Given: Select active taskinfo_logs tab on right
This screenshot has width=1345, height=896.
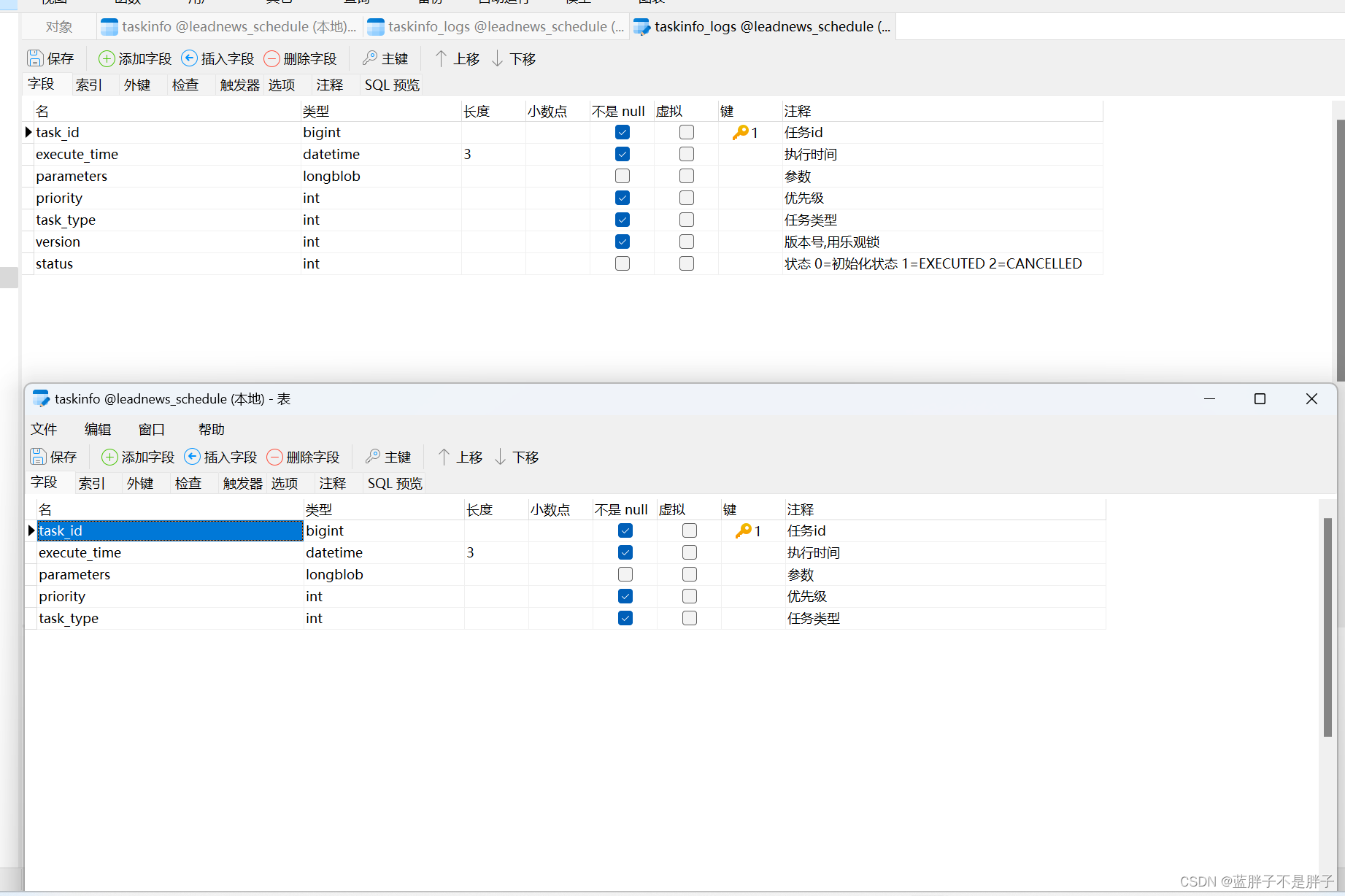Looking at the screenshot, I should pyautogui.click(x=763, y=27).
